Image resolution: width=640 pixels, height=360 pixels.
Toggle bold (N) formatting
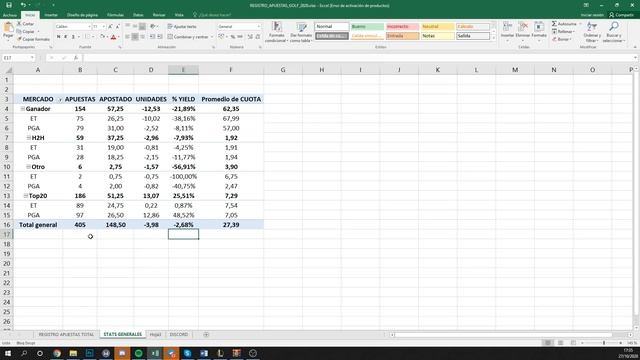(x=58, y=37)
